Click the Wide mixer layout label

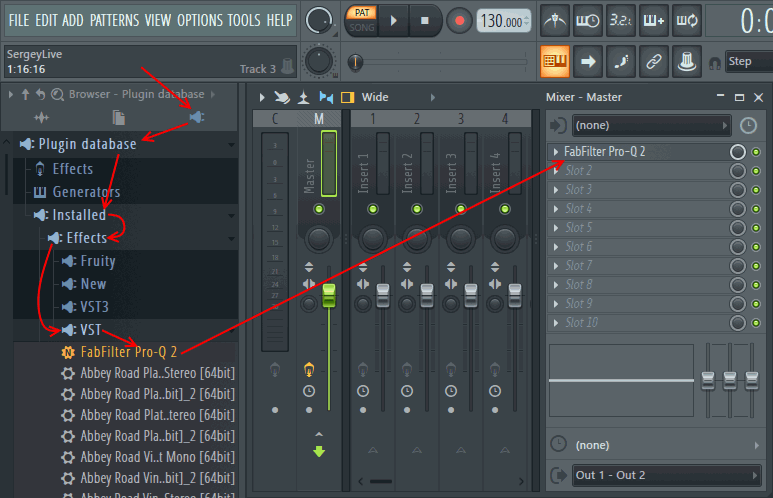(375, 97)
